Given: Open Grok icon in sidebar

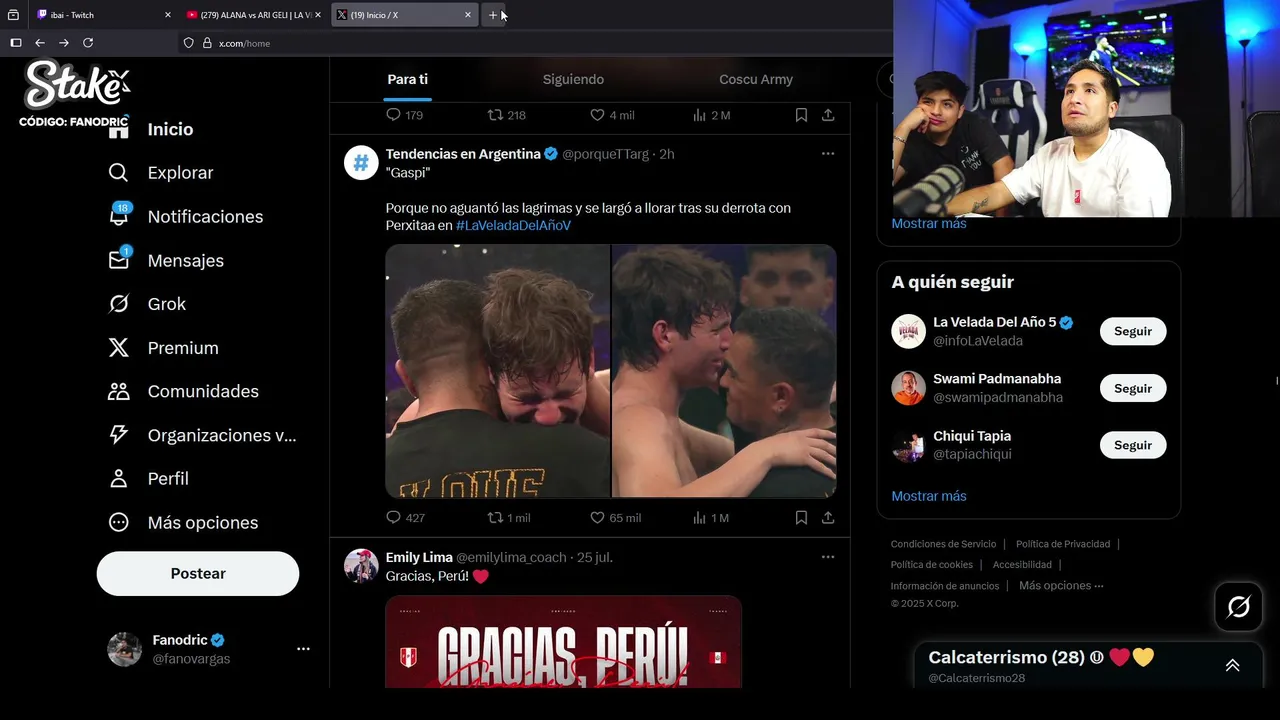Looking at the screenshot, I should click(118, 304).
